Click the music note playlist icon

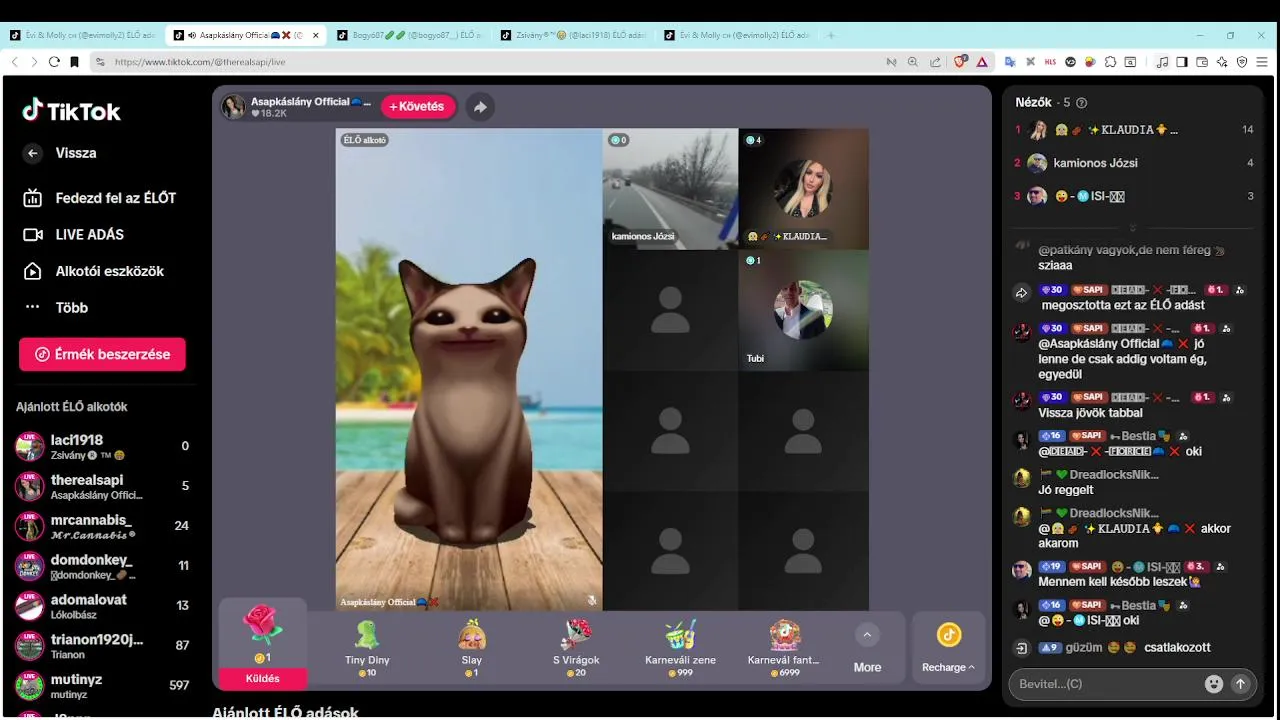pyautogui.click(x=1162, y=62)
